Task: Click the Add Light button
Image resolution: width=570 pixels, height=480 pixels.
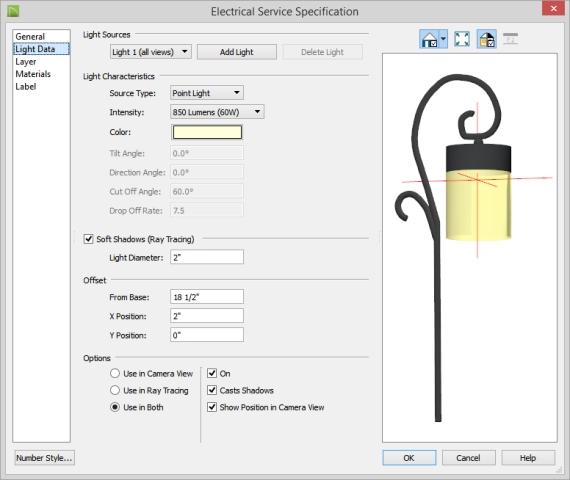Action: pyautogui.click(x=237, y=52)
